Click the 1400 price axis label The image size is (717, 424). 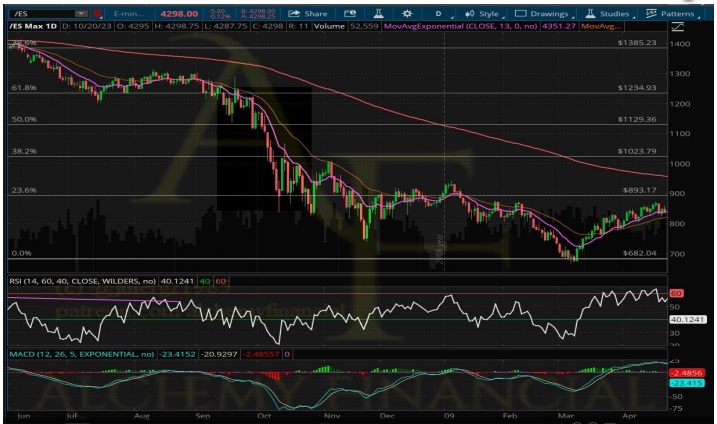pyautogui.click(x=680, y=44)
